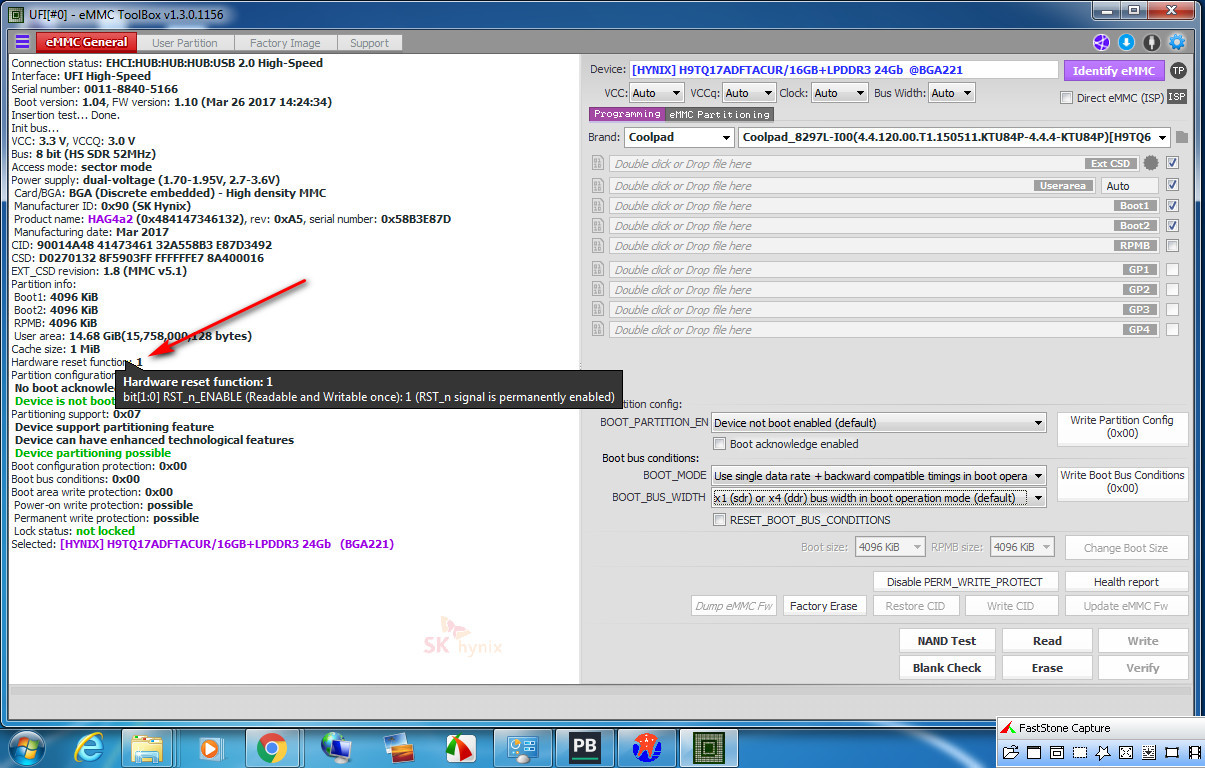1205x768 pixels.
Task: Open the VCC voltage dropdown
Action: (657, 93)
